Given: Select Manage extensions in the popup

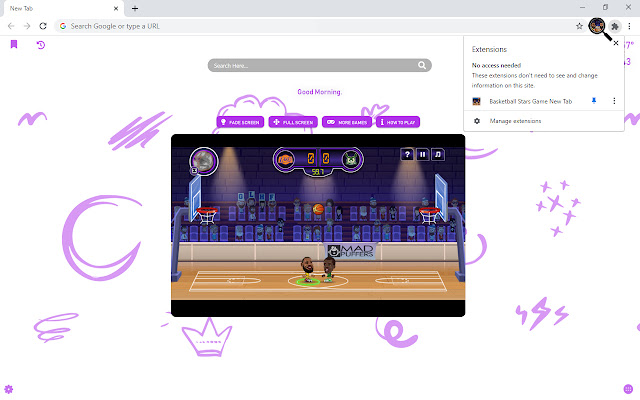Looking at the screenshot, I should (514, 121).
